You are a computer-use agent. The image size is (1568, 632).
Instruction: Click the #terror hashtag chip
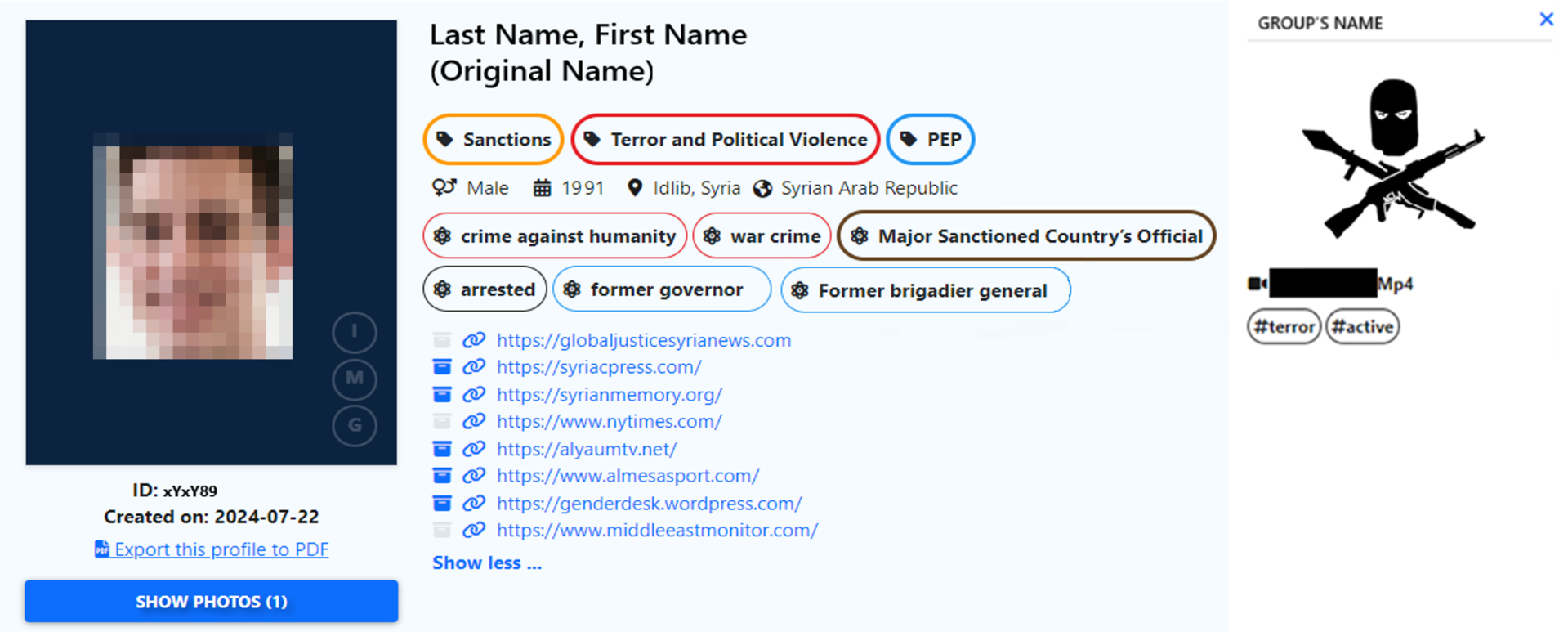coord(1284,327)
